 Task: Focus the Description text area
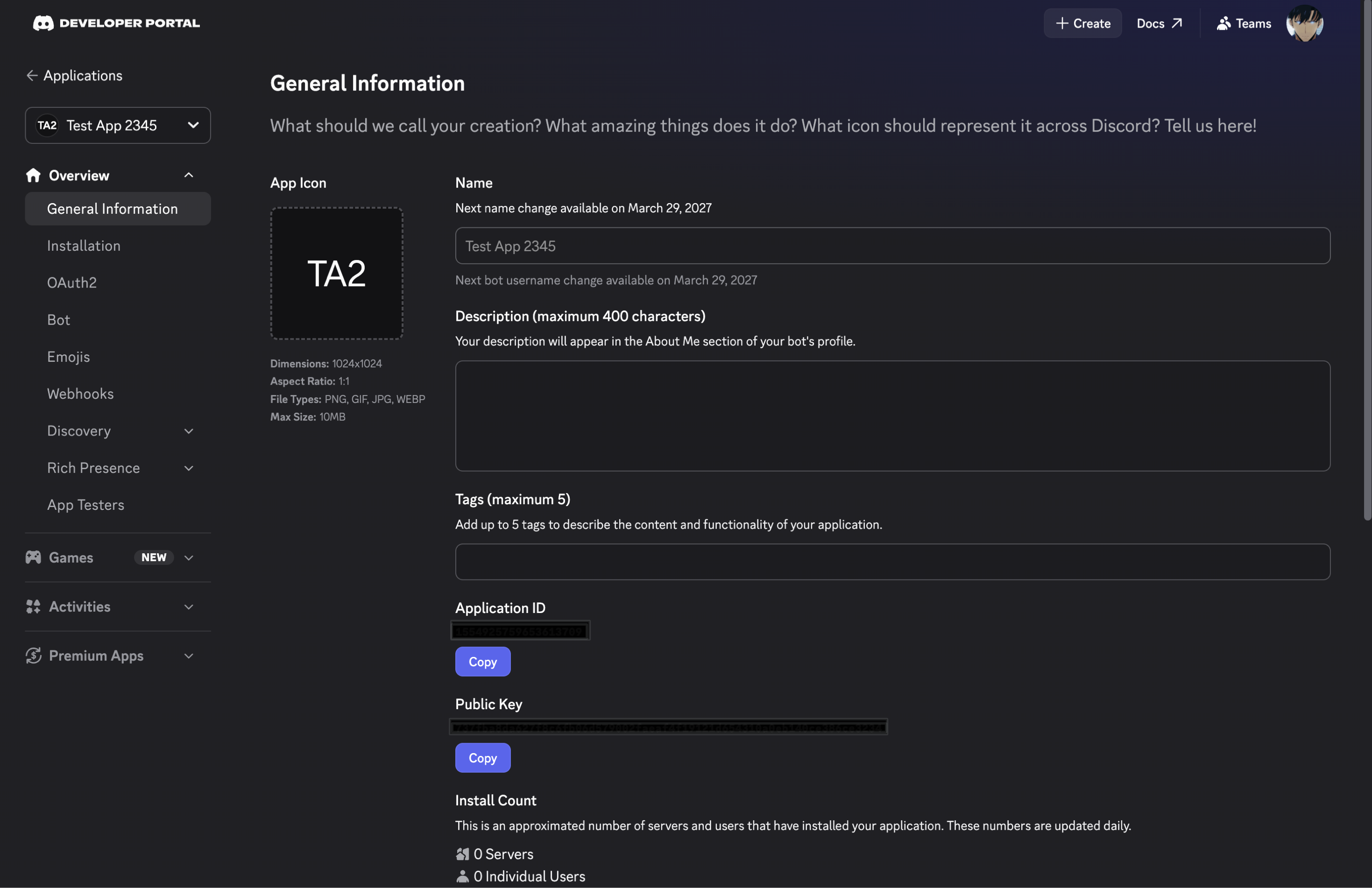click(x=892, y=416)
